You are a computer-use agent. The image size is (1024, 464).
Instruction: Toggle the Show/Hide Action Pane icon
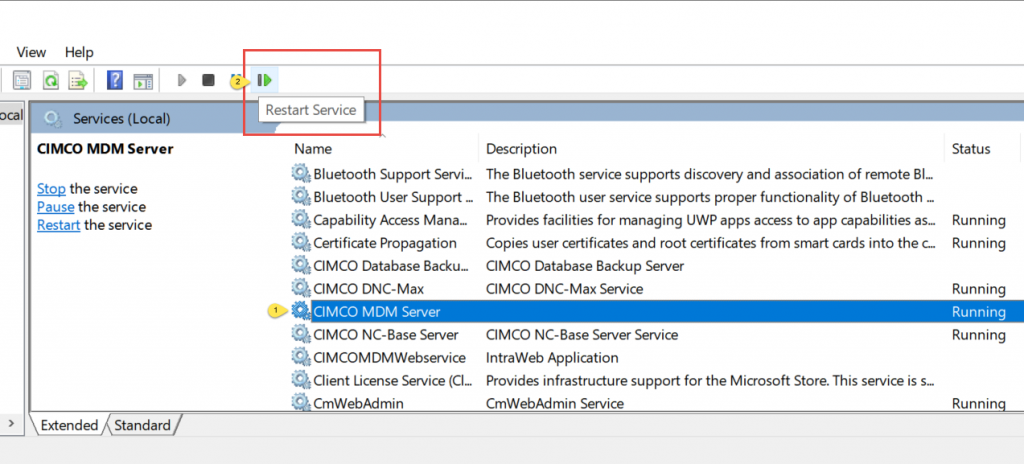click(x=143, y=81)
